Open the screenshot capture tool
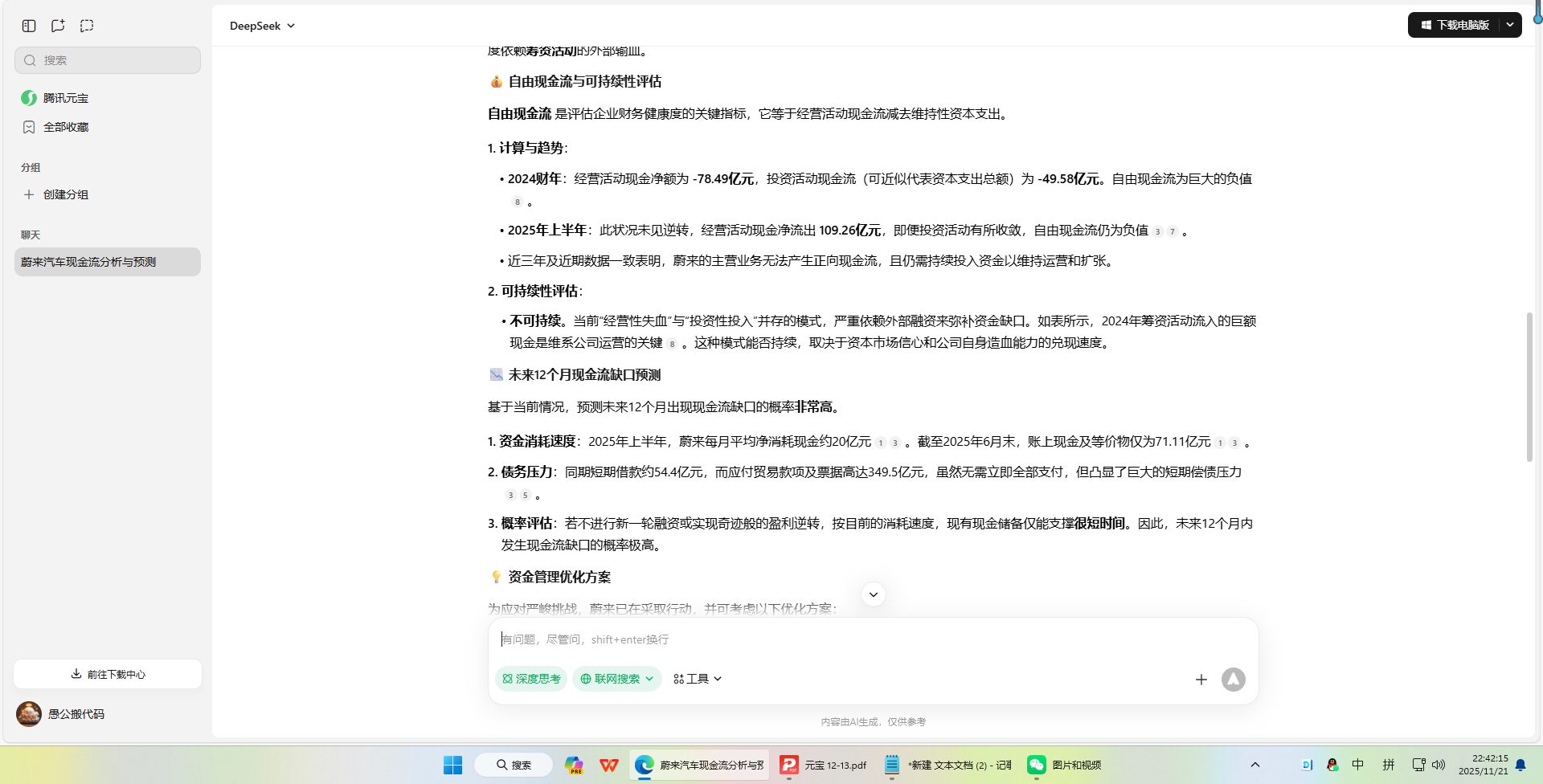 [x=86, y=25]
